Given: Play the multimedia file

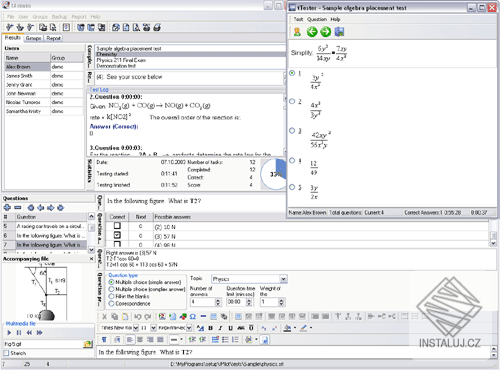Looking at the screenshot, I should tap(9, 333).
